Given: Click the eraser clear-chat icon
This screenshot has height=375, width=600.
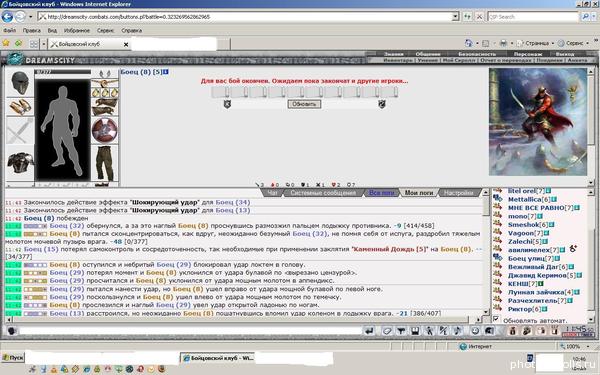Looking at the screenshot, I should pos(387,331).
